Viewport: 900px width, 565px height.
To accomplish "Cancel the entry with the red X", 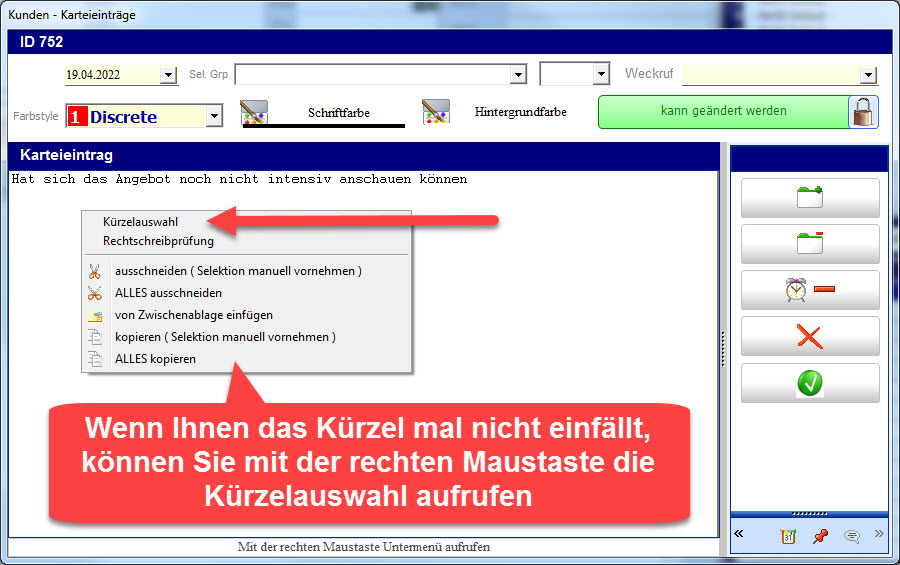I will click(x=809, y=336).
